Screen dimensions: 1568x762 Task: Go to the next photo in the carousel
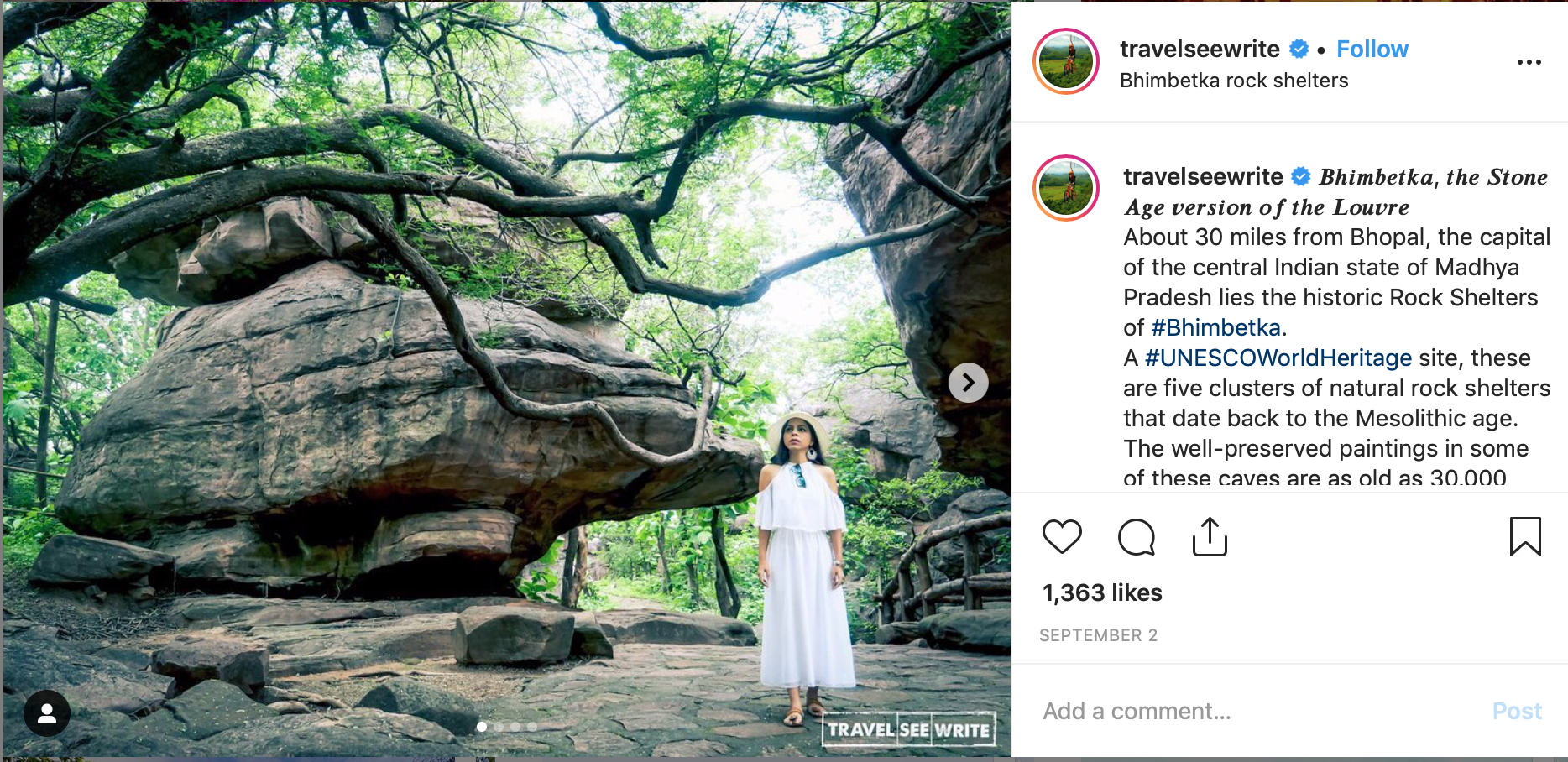coord(968,383)
